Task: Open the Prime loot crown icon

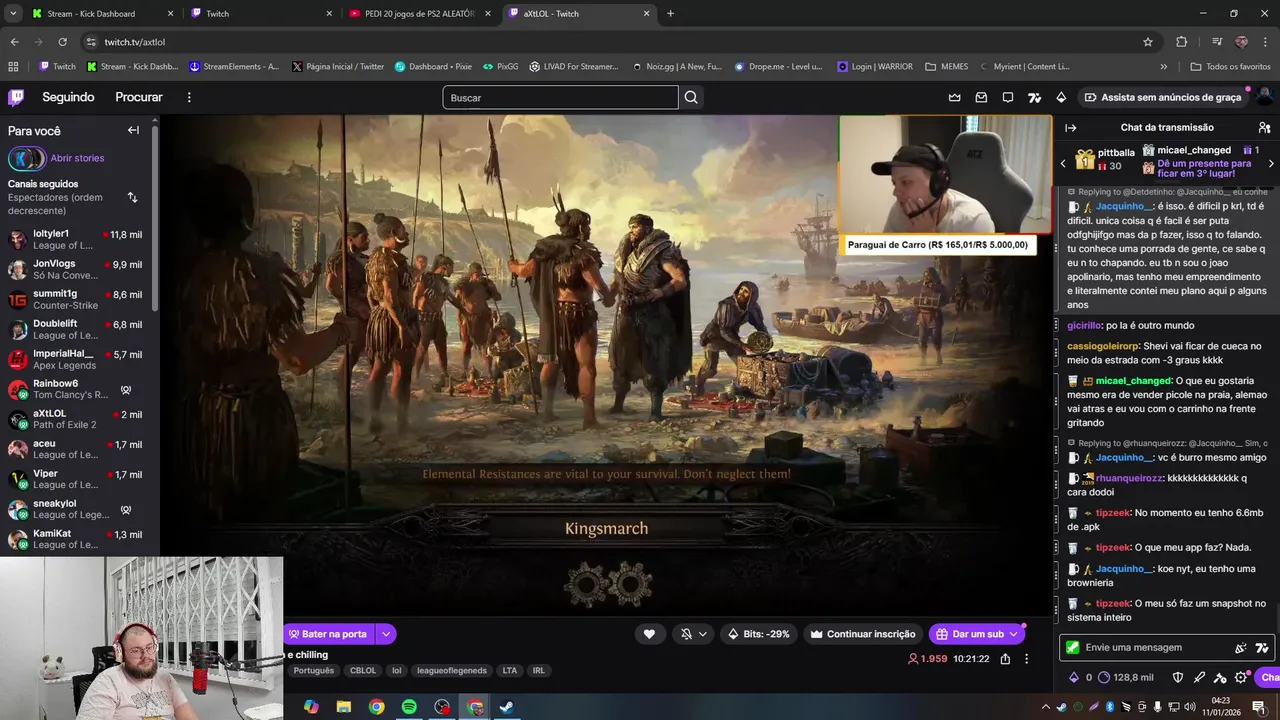Action: (954, 97)
